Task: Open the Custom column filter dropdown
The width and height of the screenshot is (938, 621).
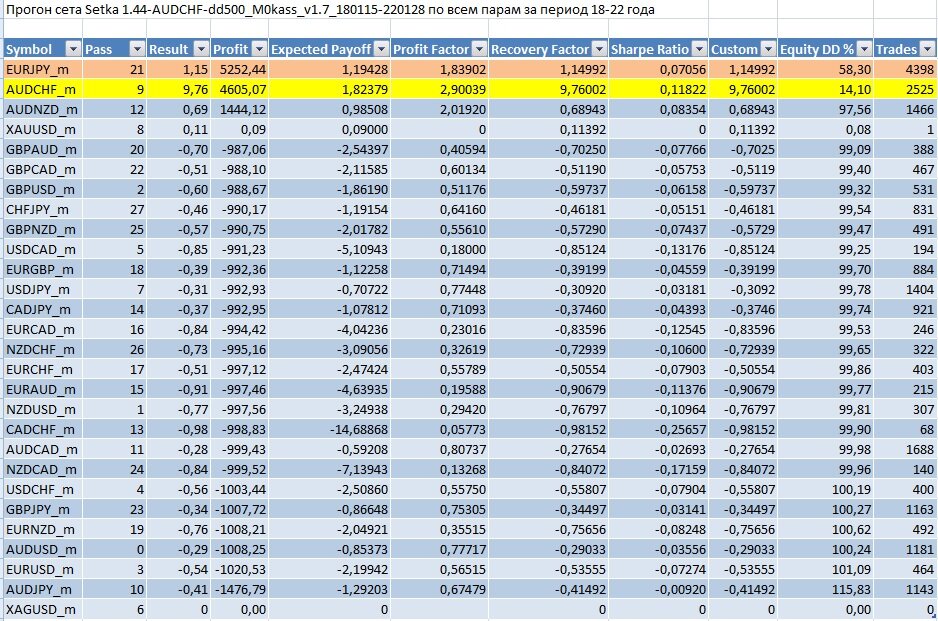Action: click(x=769, y=49)
